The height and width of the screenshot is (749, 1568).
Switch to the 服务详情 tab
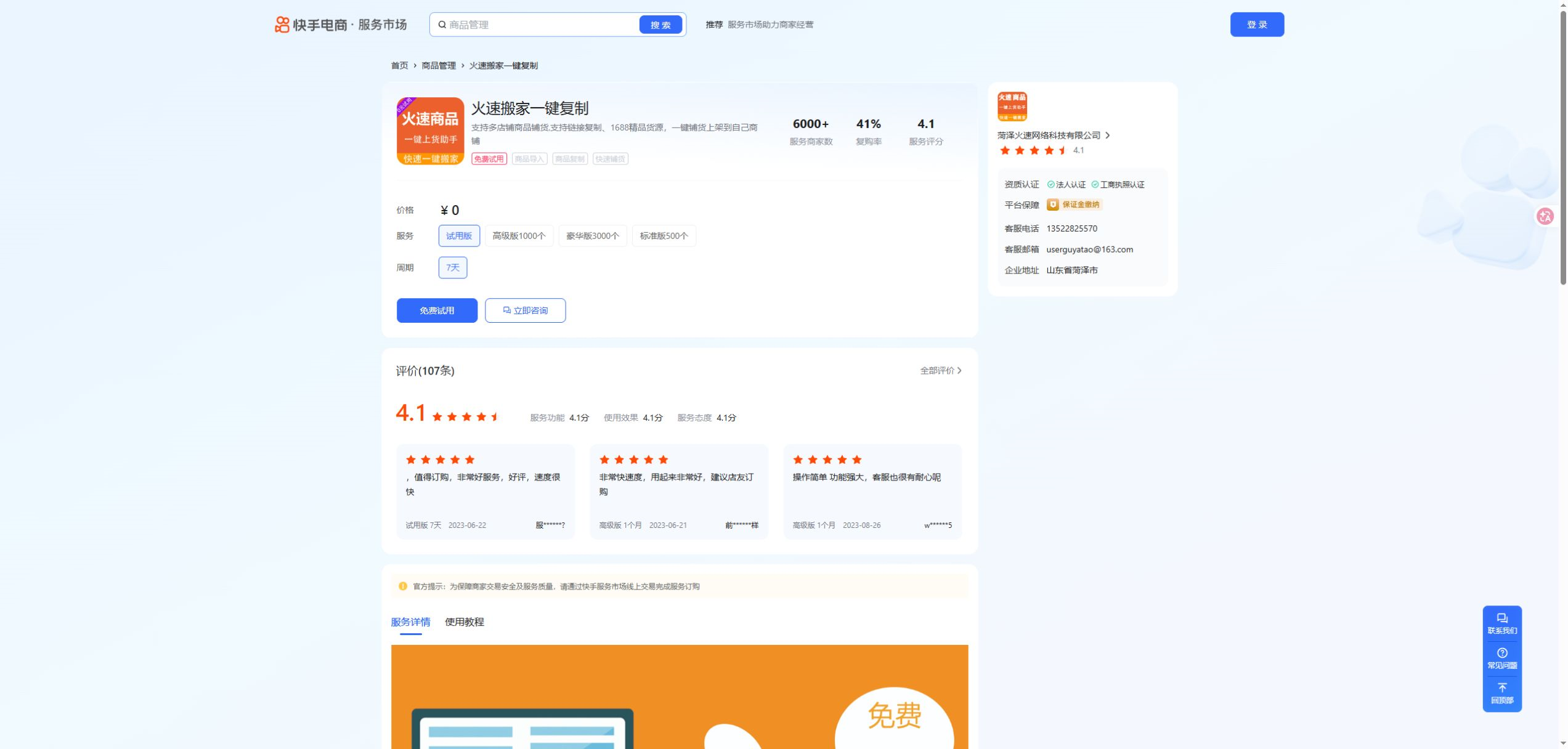pyautogui.click(x=410, y=622)
